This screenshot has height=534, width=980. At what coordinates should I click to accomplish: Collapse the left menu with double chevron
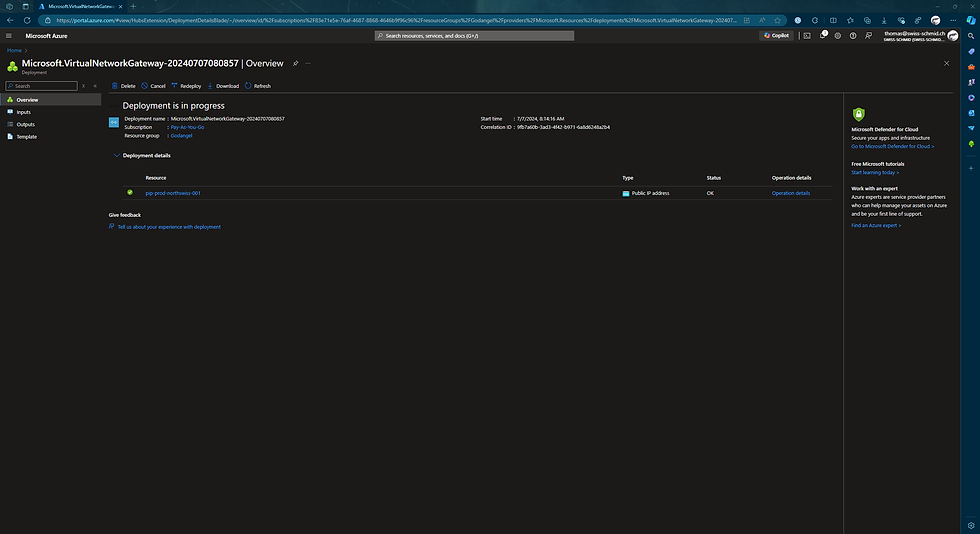click(x=95, y=86)
